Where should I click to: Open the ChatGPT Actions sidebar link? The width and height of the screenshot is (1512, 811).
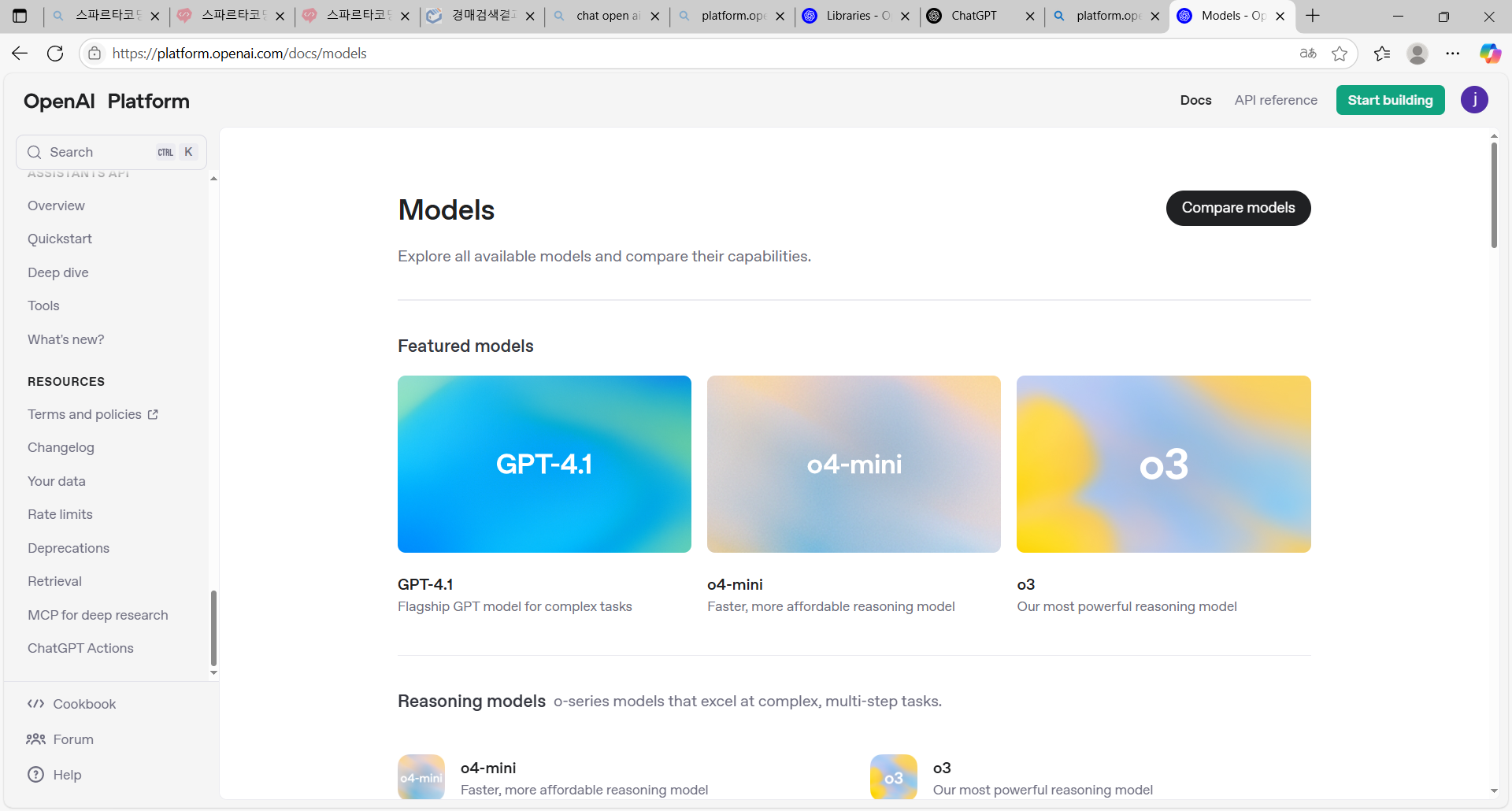click(x=80, y=648)
